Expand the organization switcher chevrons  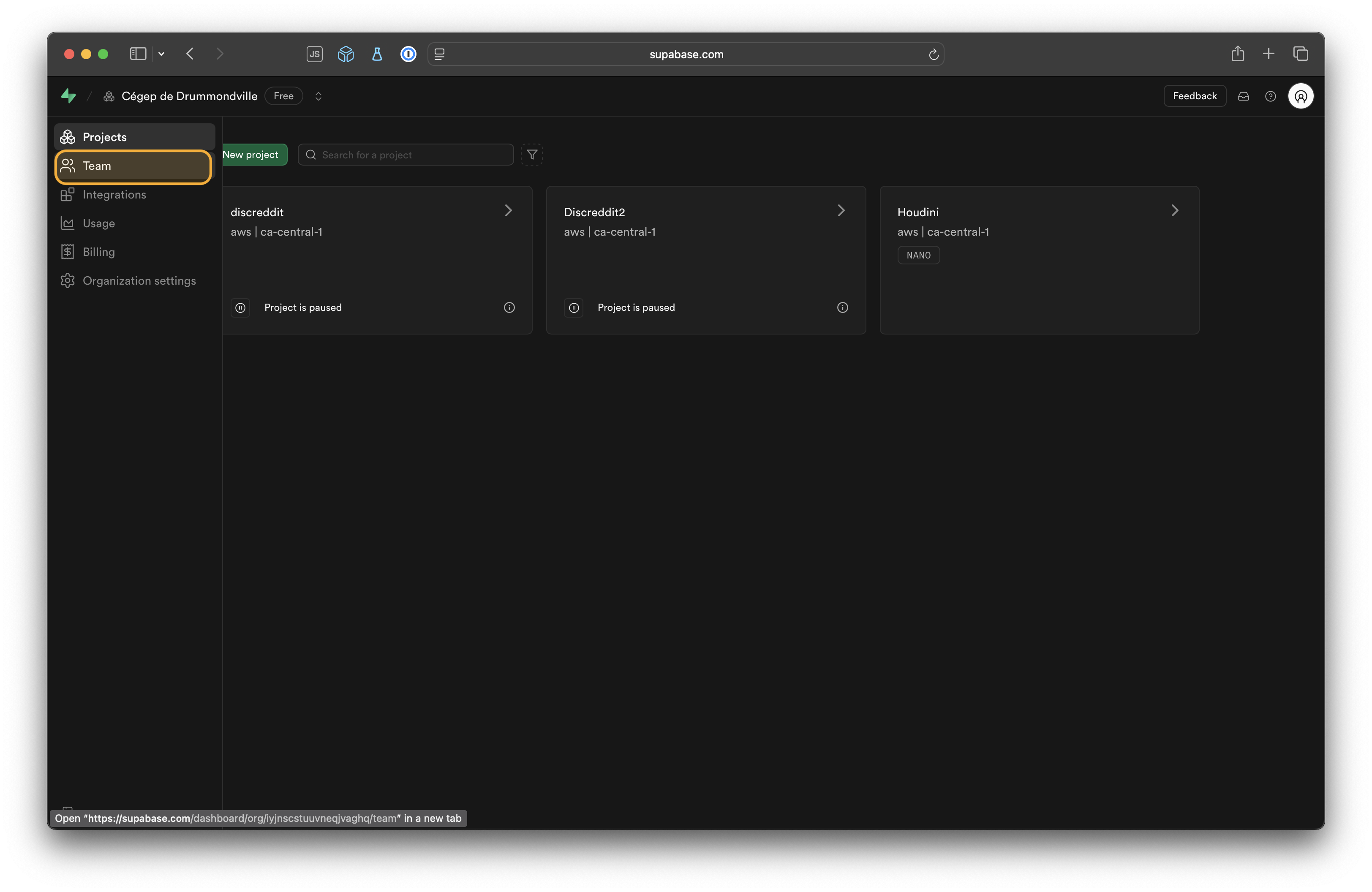click(x=318, y=96)
